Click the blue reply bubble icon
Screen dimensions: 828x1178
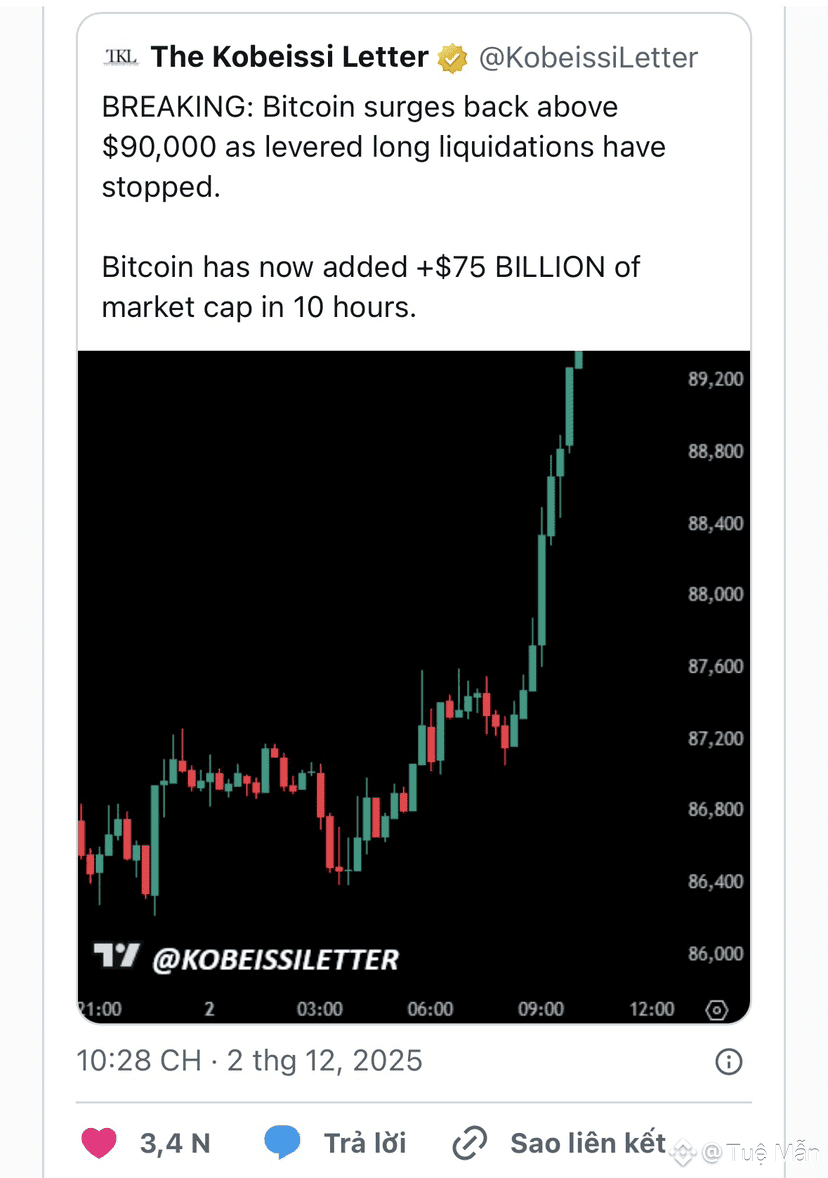pos(283,1142)
